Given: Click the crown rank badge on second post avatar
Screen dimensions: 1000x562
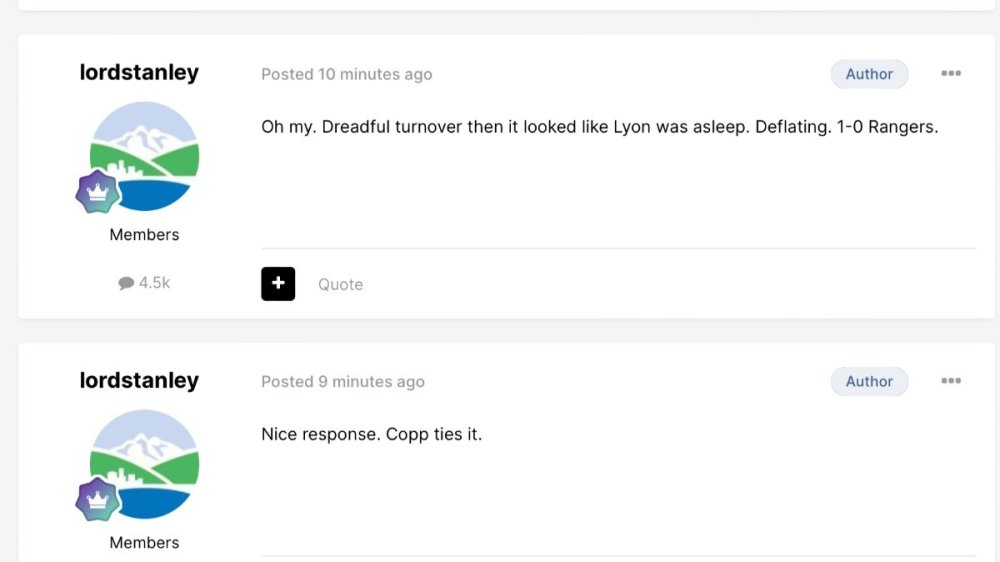Looking at the screenshot, I should [98, 500].
